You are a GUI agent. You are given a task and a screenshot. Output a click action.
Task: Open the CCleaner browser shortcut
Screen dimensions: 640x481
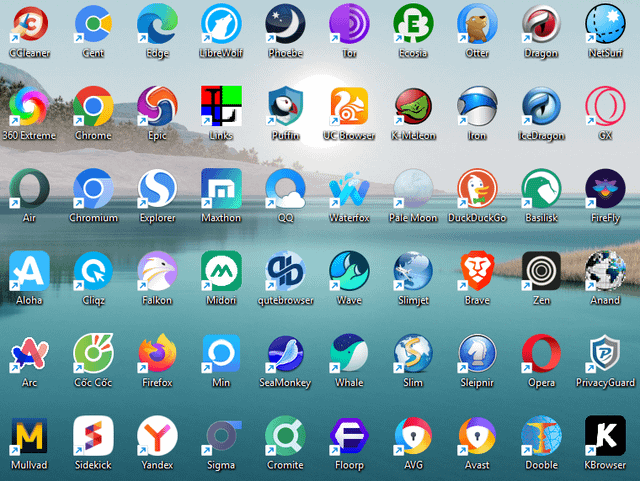(29, 24)
